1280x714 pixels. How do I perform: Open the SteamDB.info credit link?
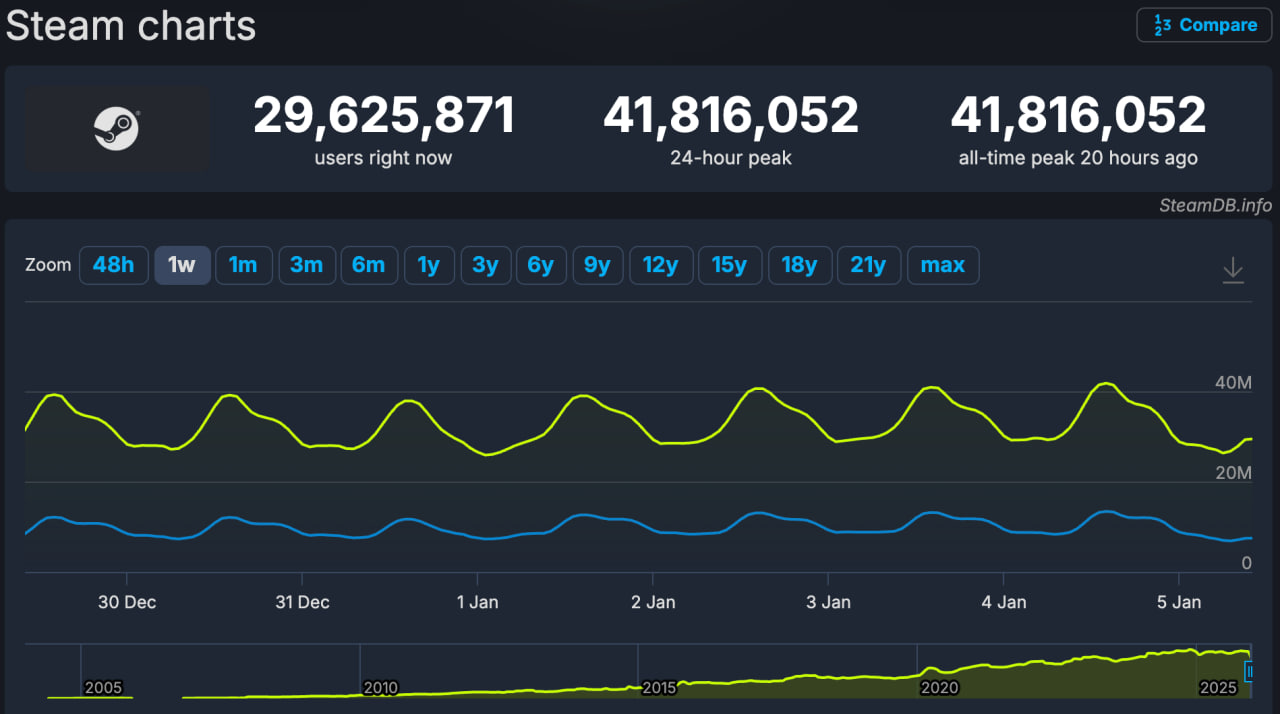(1215, 205)
